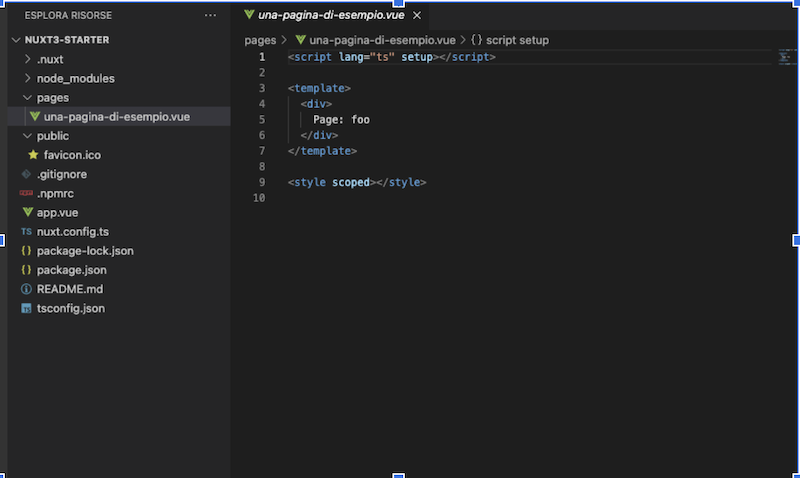This screenshot has width=800, height=478.
Task: Click the info icon beside README.md
Action: click(x=26, y=289)
